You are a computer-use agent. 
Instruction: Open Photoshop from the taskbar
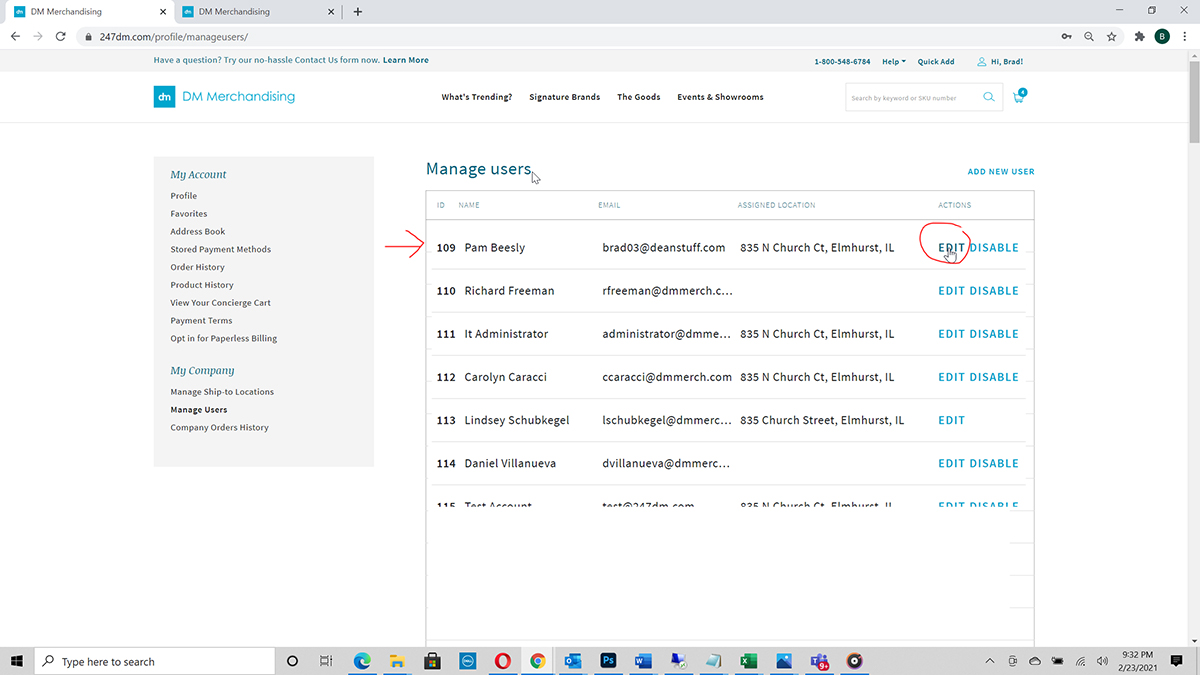(x=608, y=661)
